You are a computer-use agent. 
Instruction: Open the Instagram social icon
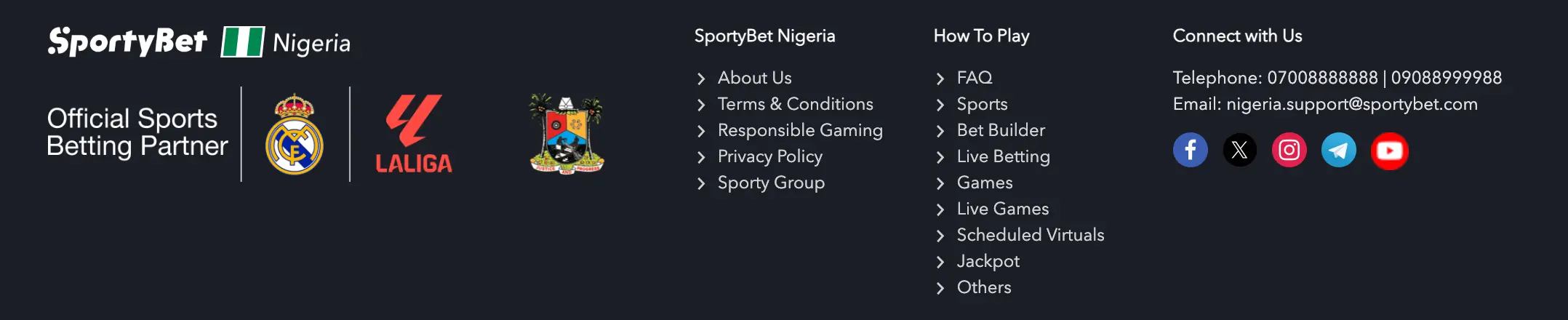pos(1289,151)
